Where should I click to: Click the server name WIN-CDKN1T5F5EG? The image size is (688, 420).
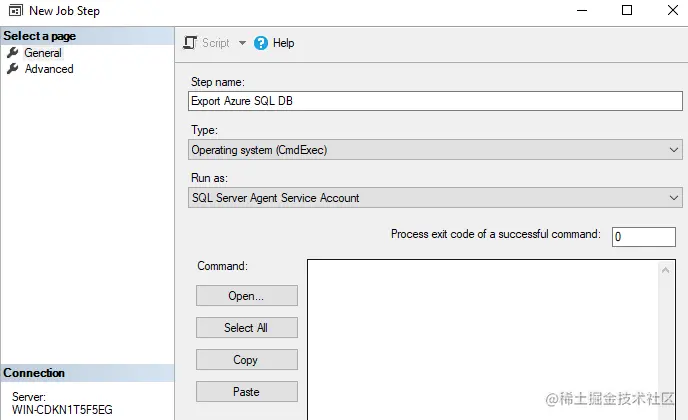[x=62, y=410]
